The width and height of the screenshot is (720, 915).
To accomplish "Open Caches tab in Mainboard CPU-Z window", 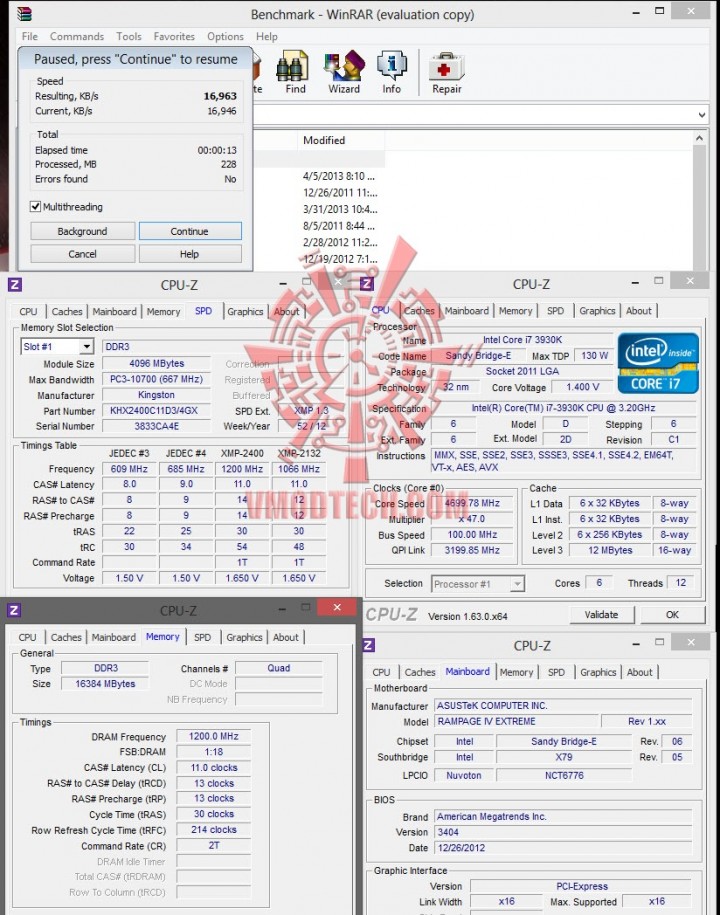I will 420,672.
